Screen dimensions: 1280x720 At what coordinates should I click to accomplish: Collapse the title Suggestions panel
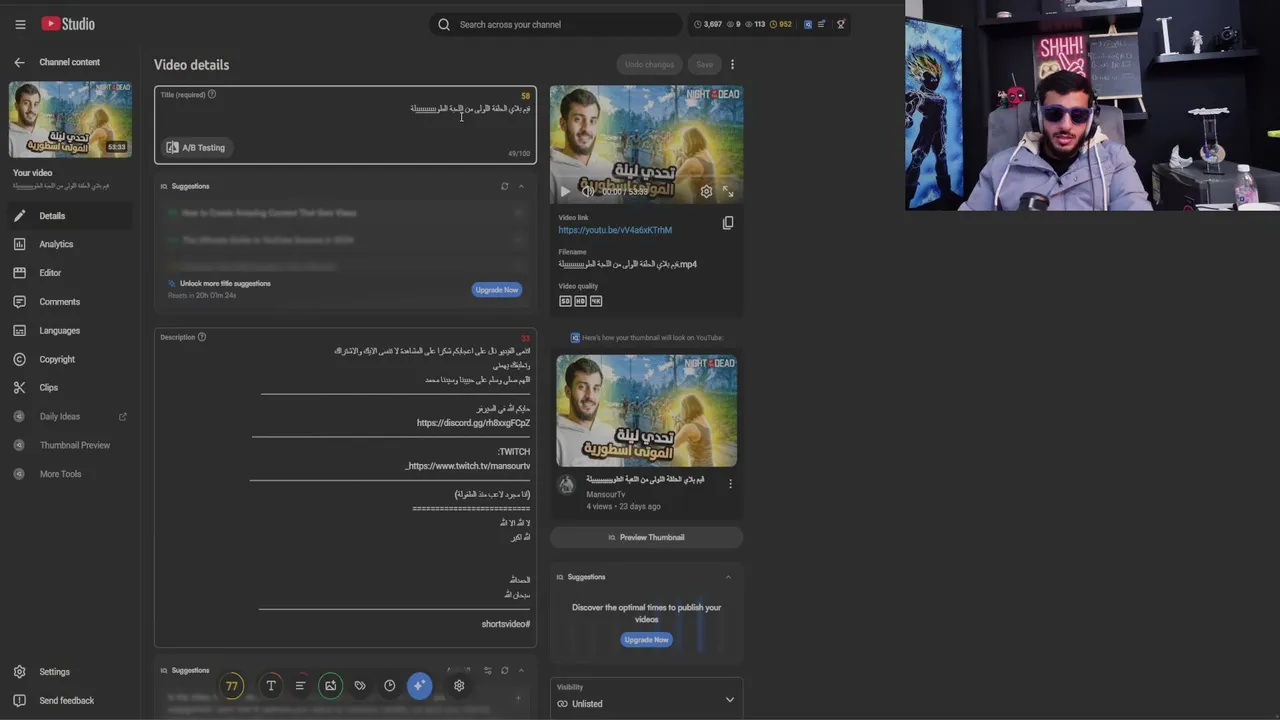point(521,186)
